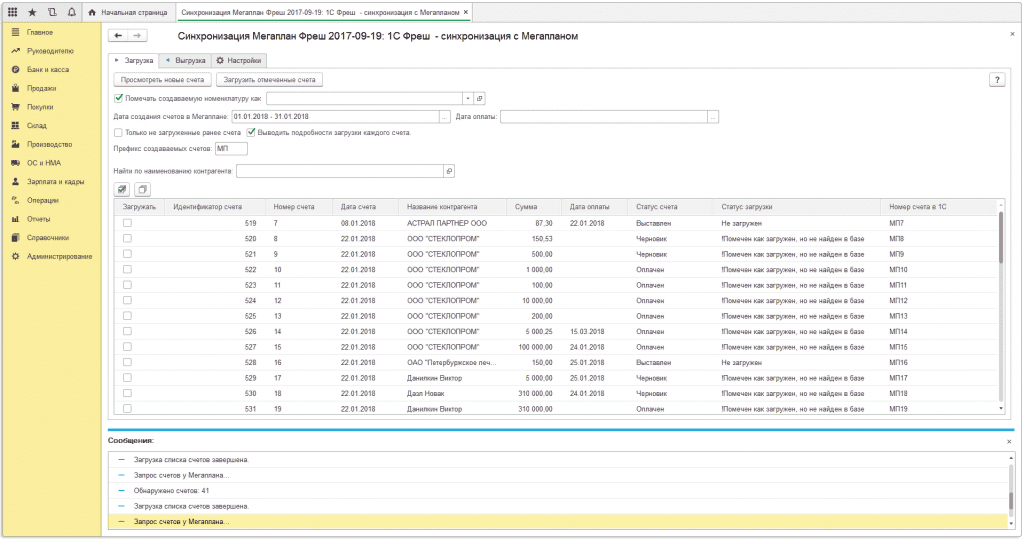
Task: Open help with the question mark button
Action: (996, 79)
